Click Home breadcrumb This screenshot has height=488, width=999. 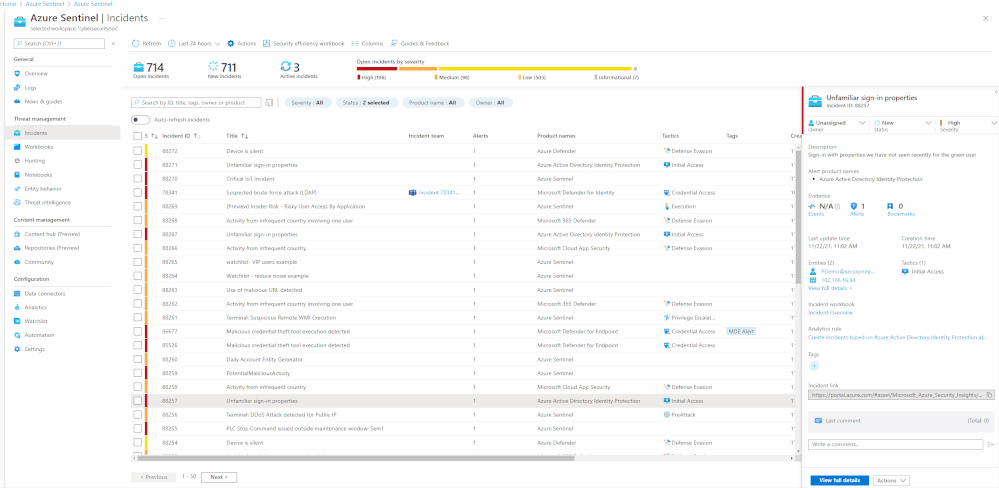(x=8, y=4)
